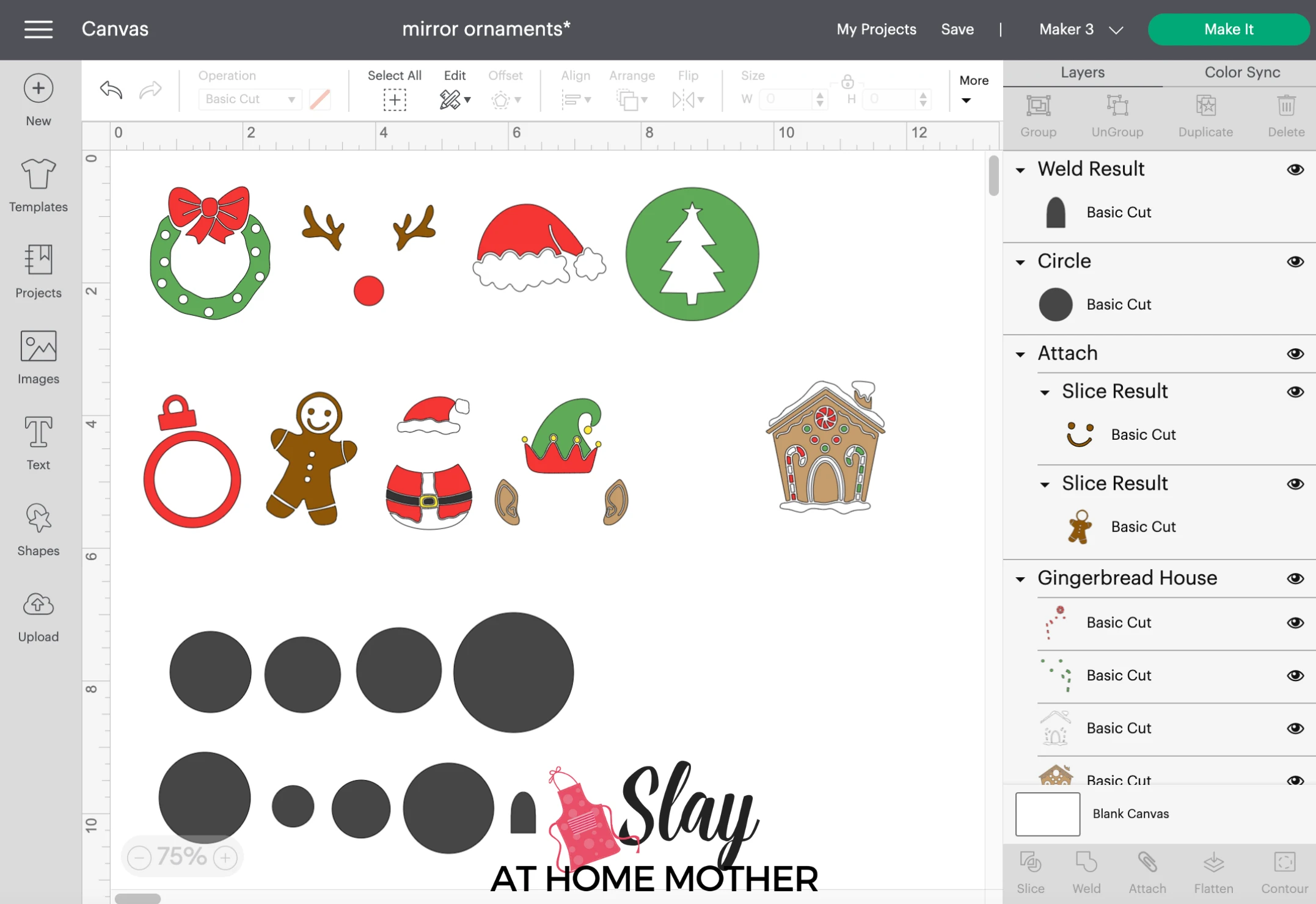Click the Canvas title
Image resolution: width=1316 pixels, height=904 pixels.
[115, 29]
